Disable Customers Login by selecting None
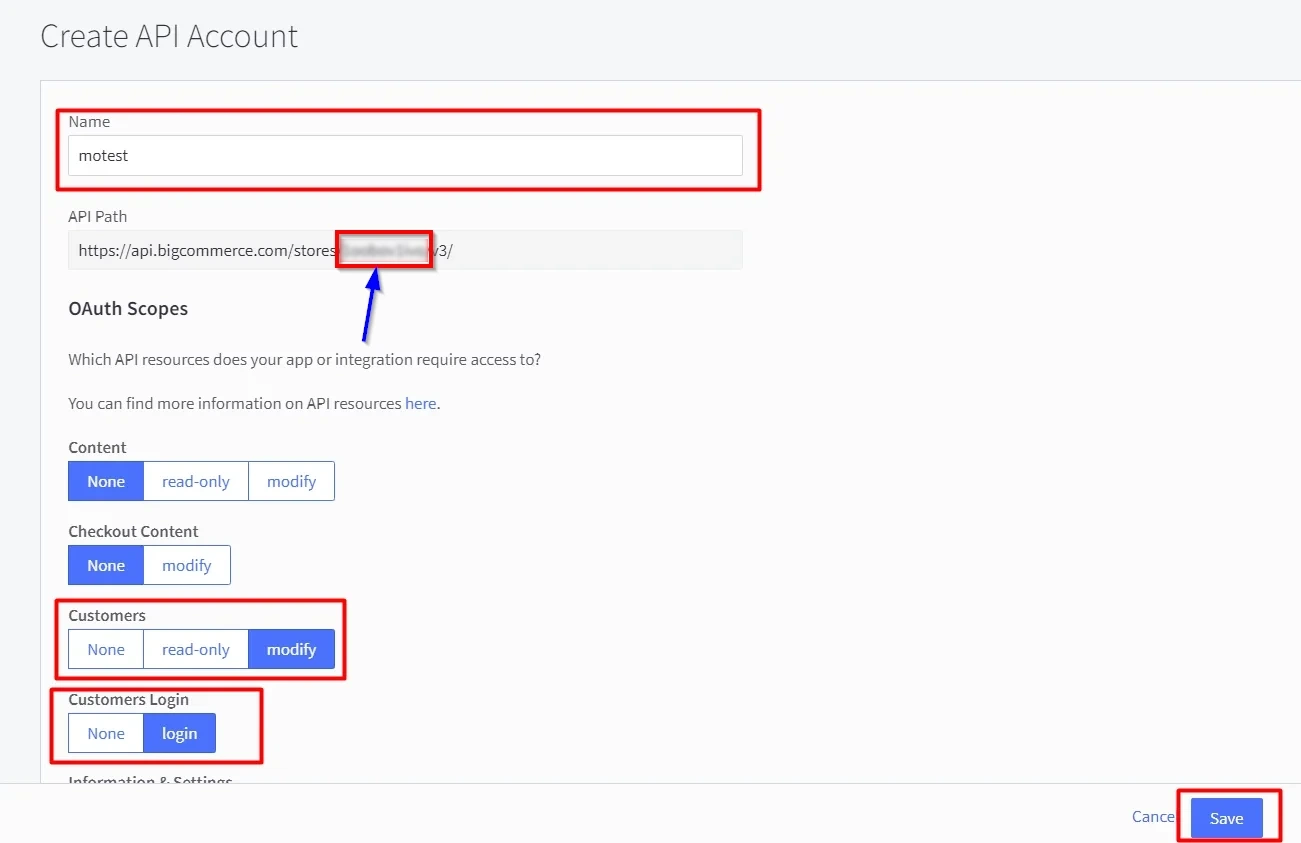 point(106,733)
